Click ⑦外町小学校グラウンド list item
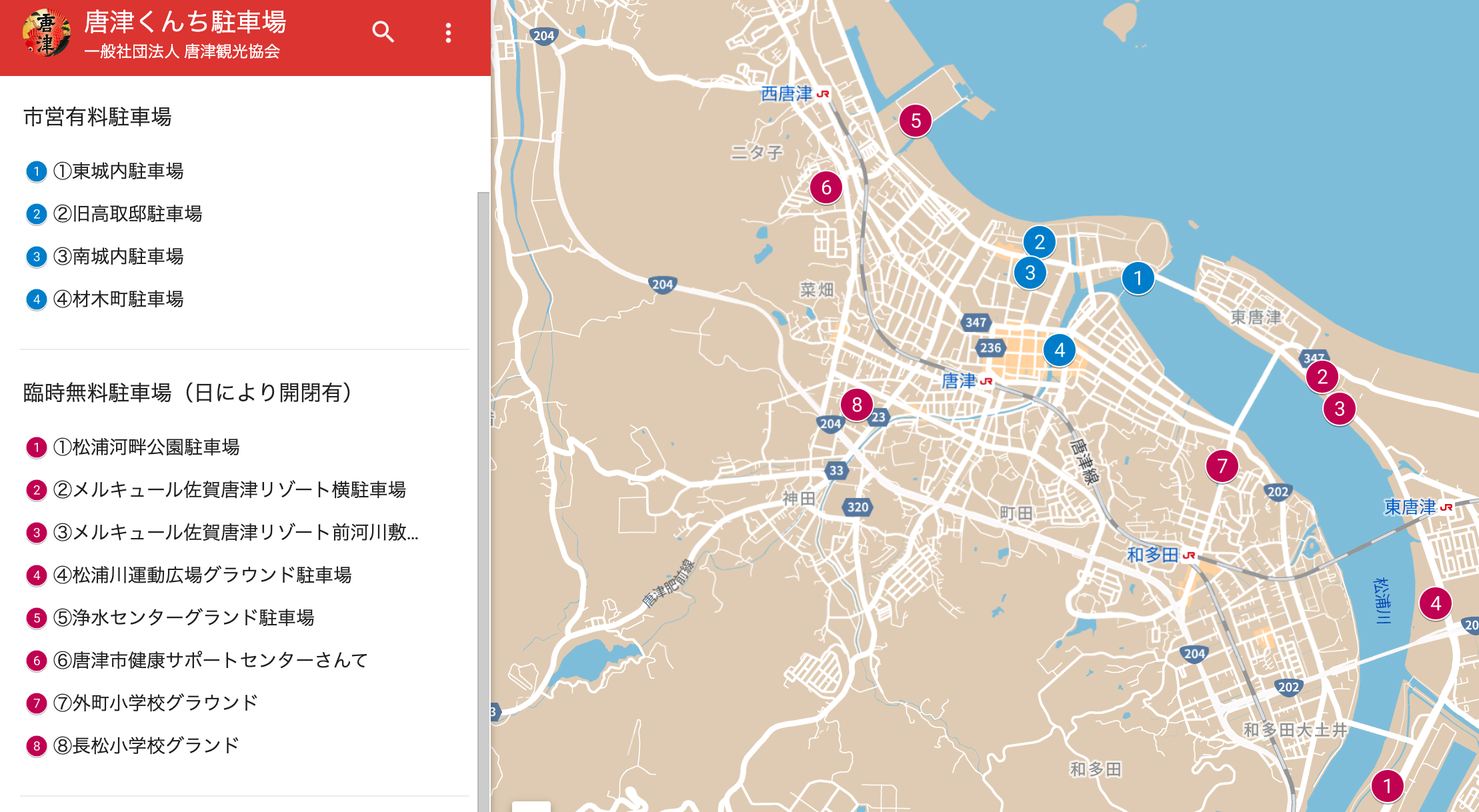The width and height of the screenshot is (1479, 812). point(156,703)
